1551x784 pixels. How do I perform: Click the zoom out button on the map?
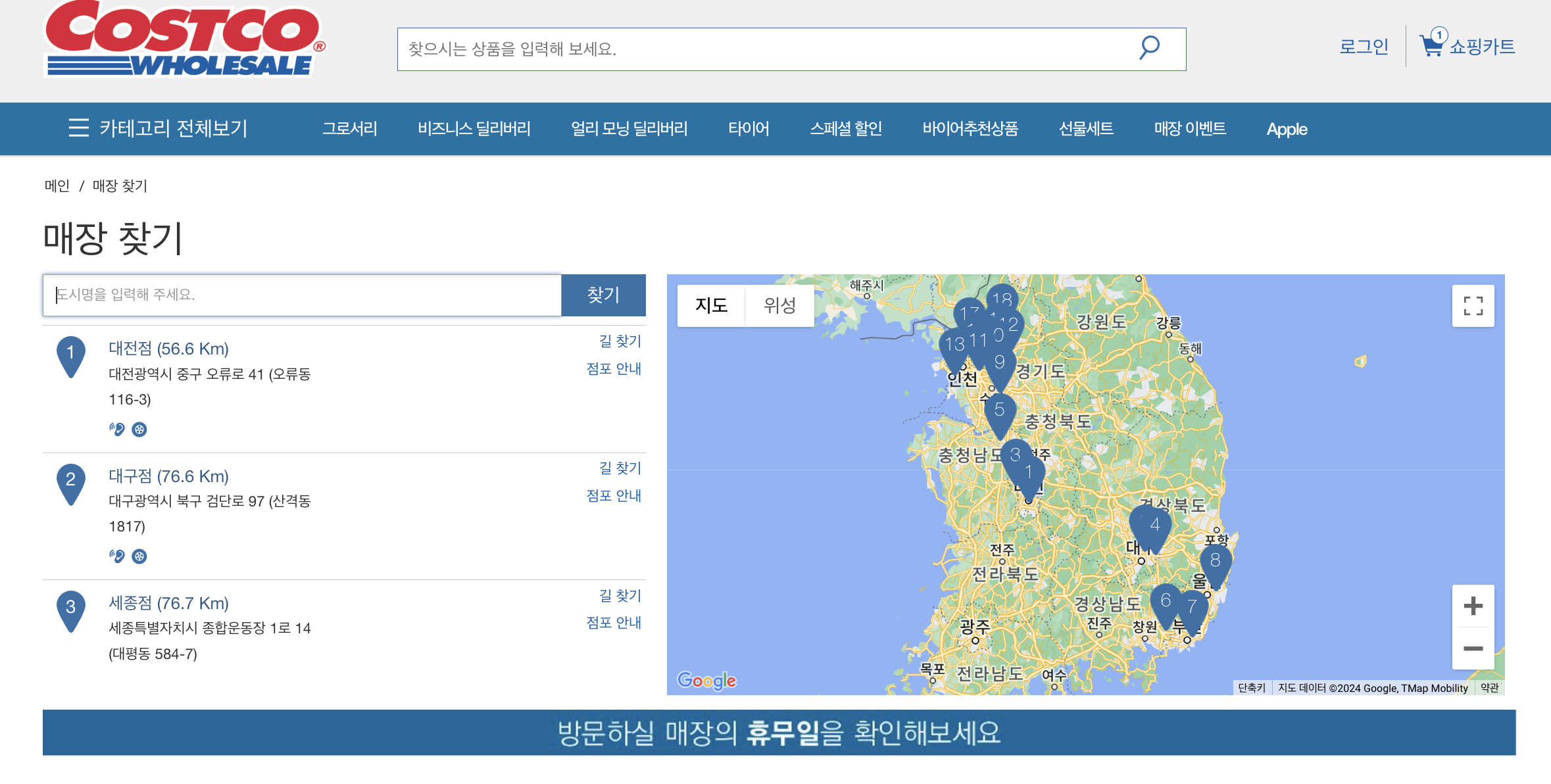coord(1473,649)
